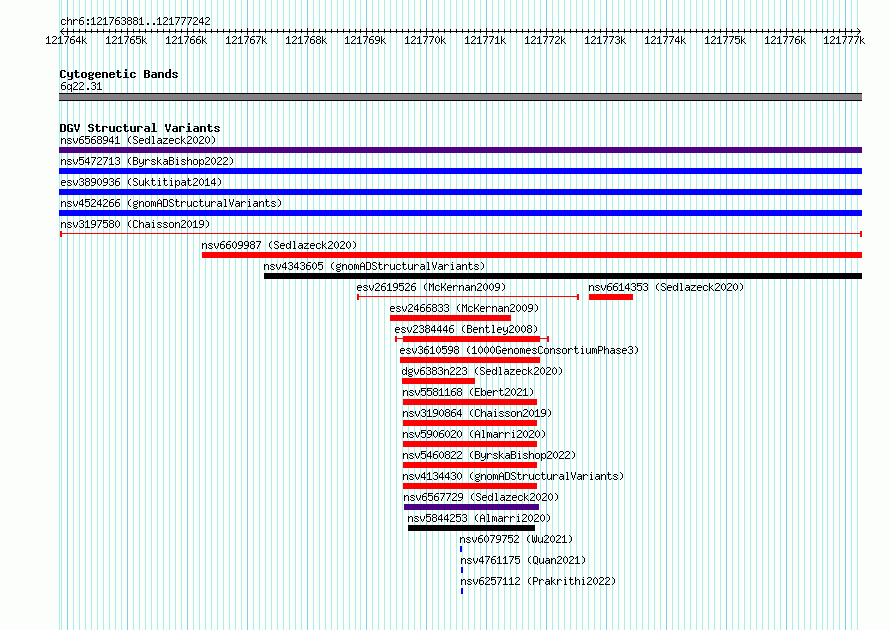890x630 pixels.
Task: Open nsv4134430 (gnomADStructuralVariants) label
Action: click(x=513, y=476)
